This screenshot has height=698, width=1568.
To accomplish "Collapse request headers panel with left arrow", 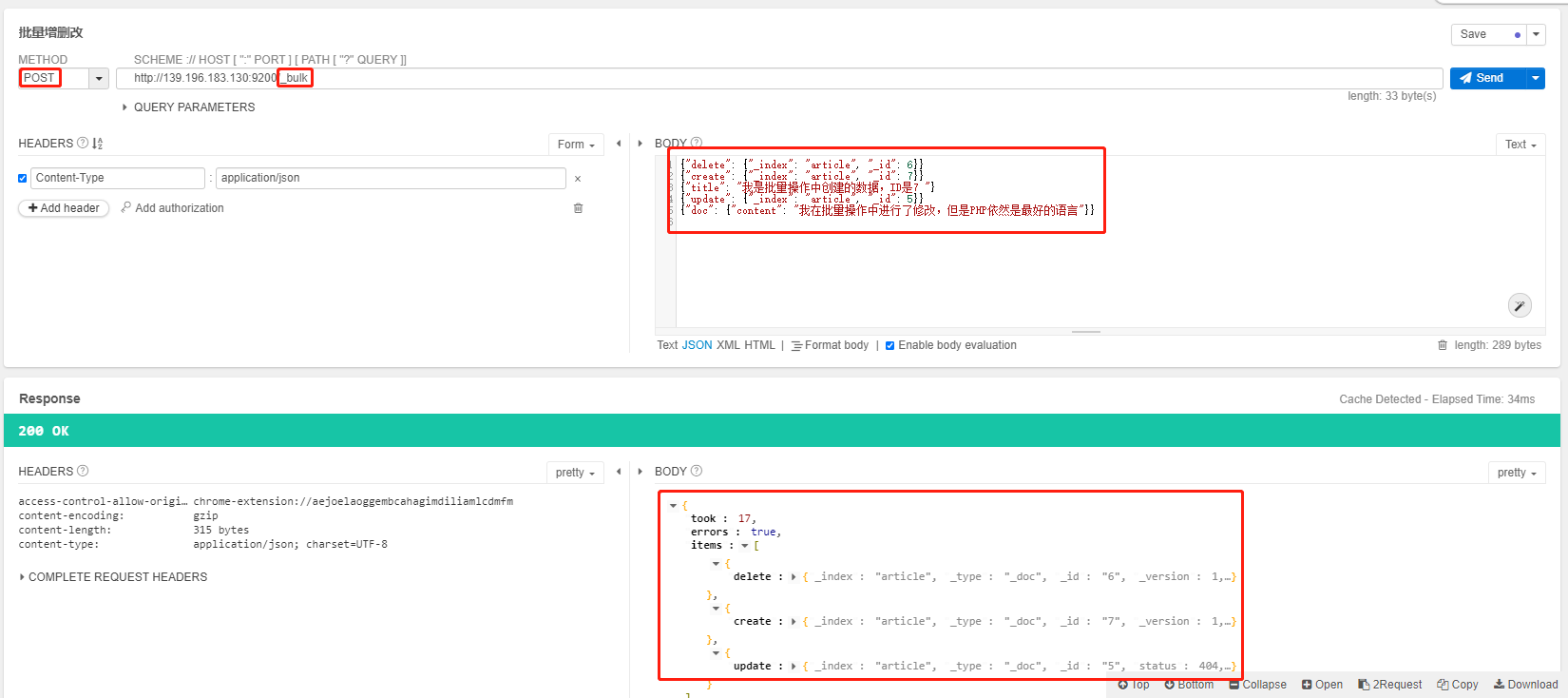I will click(619, 144).
